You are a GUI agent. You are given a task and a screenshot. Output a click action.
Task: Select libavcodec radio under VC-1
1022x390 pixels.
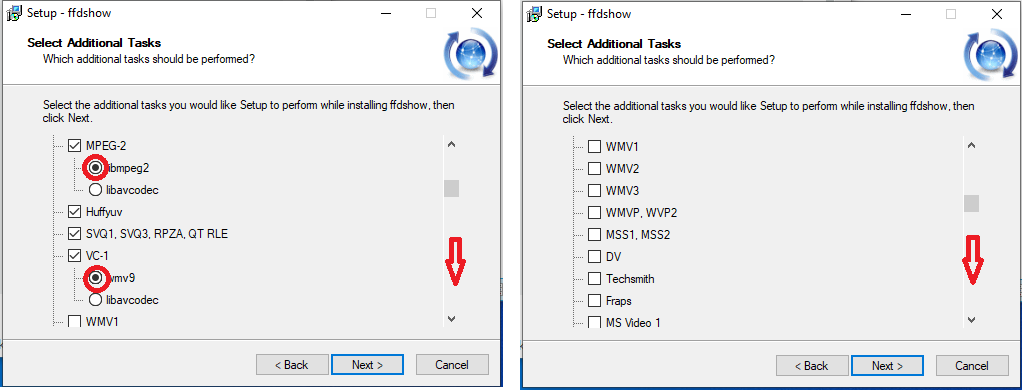point(95,300)
